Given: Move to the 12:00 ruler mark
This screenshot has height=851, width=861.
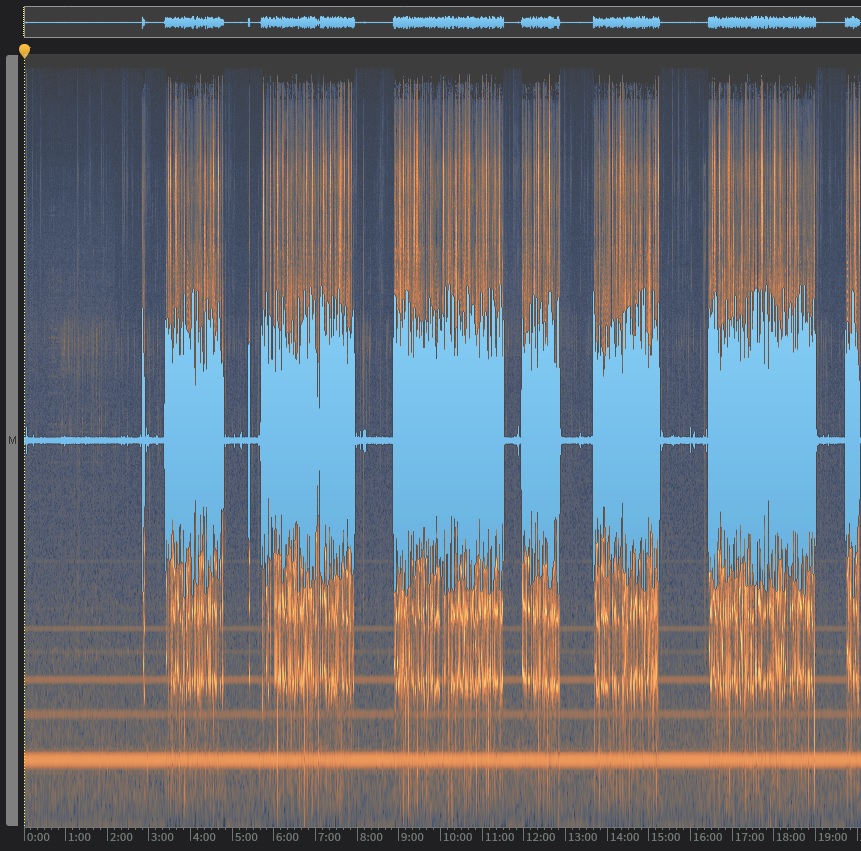Looking at the screenshot, I should [x=540, y=837].
